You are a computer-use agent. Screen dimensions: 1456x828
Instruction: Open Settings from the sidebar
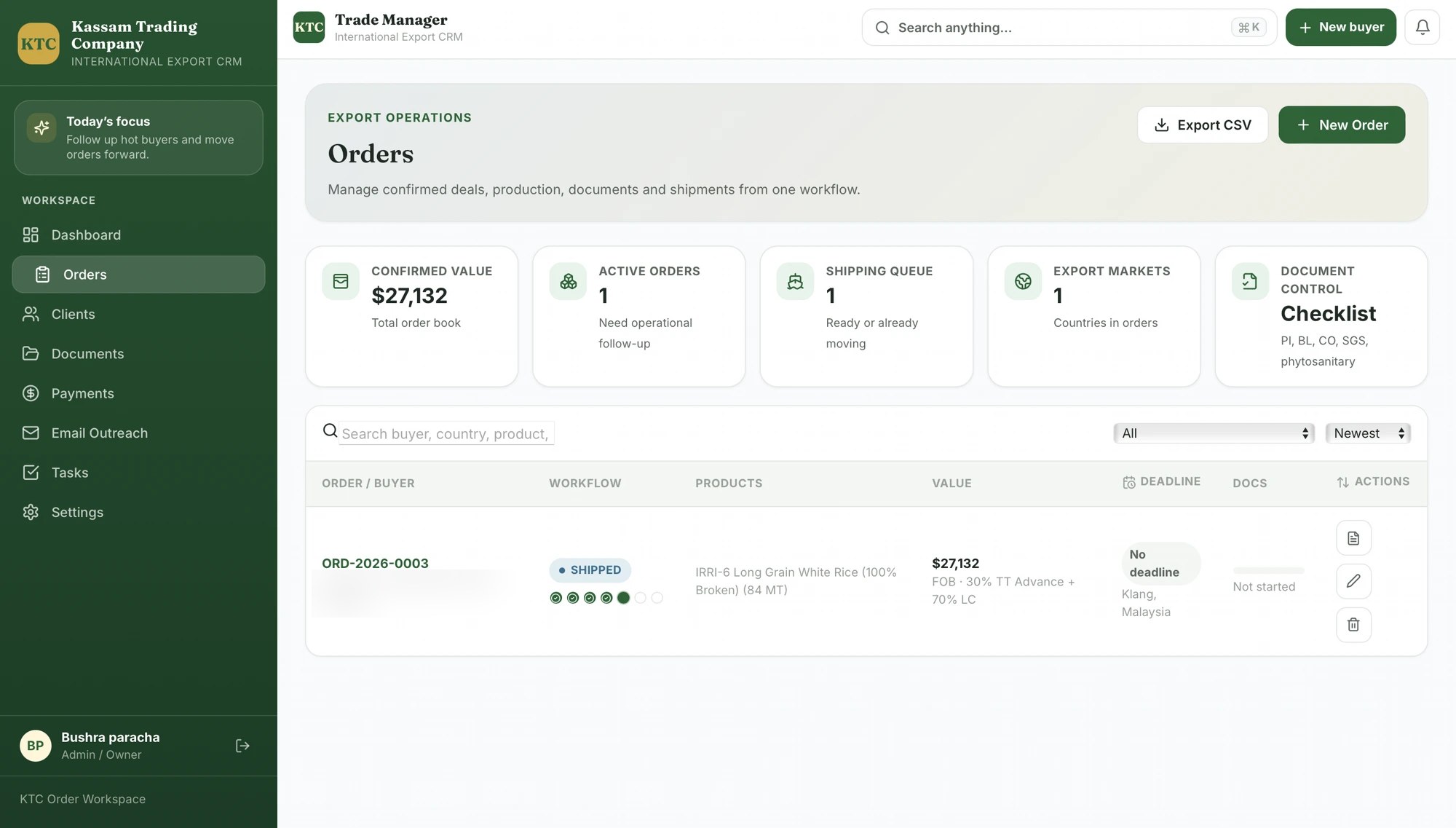(138, 512)
